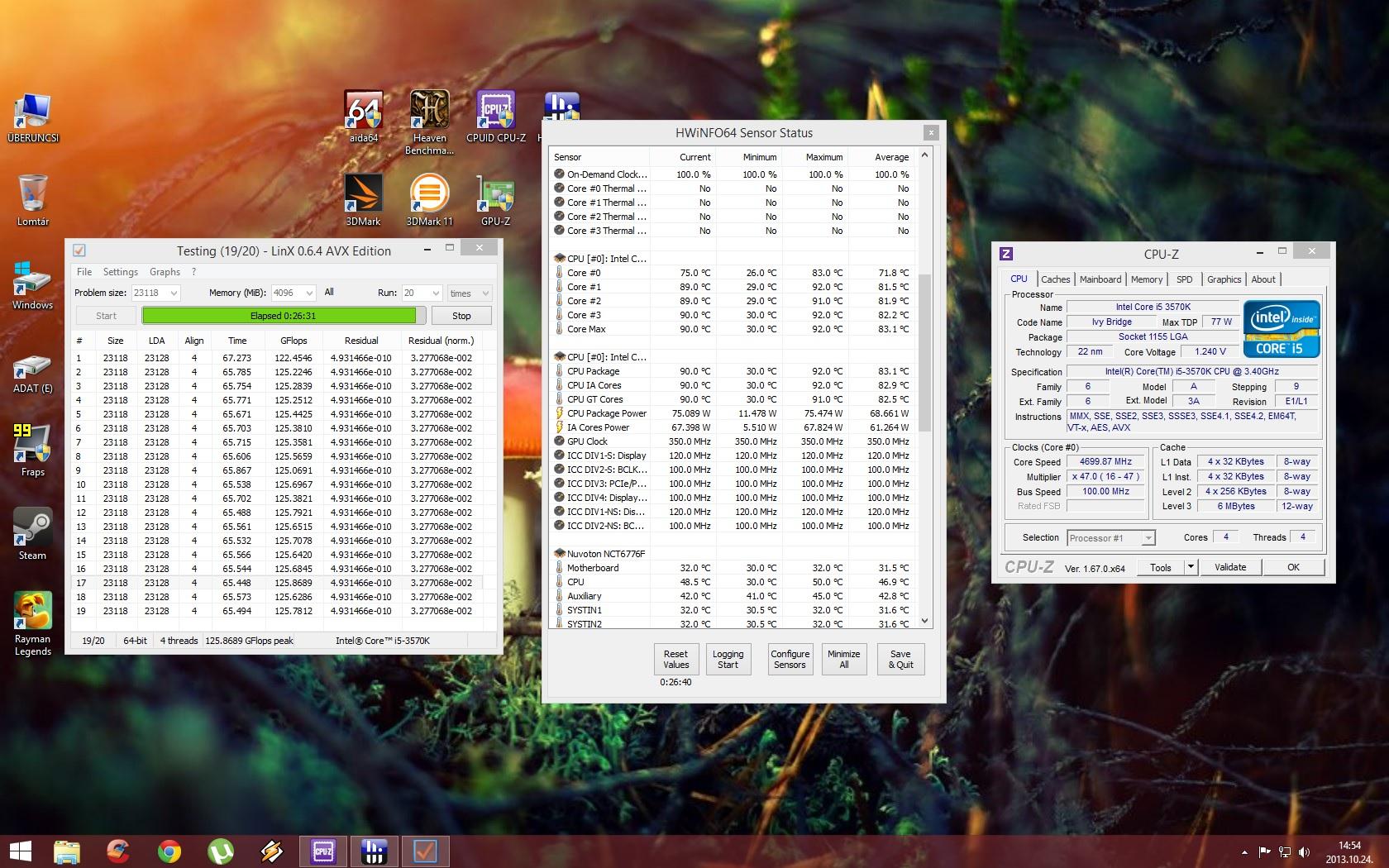Switch to LinX taskbar button
This screenshot has height=868, width=1389.
[x=425, y=851]
